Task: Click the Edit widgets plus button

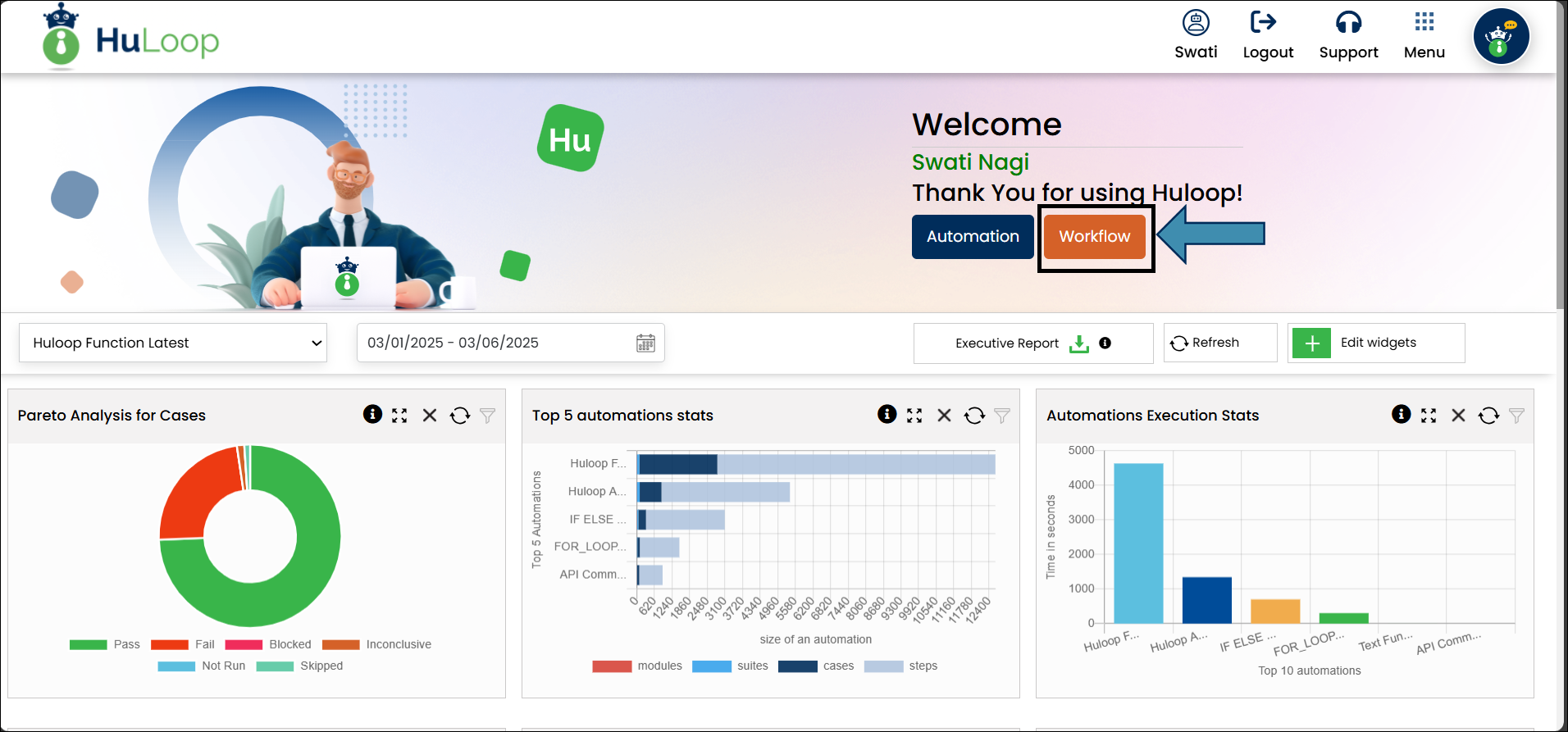Action: pyautogui.click(x=1311, y=343)
